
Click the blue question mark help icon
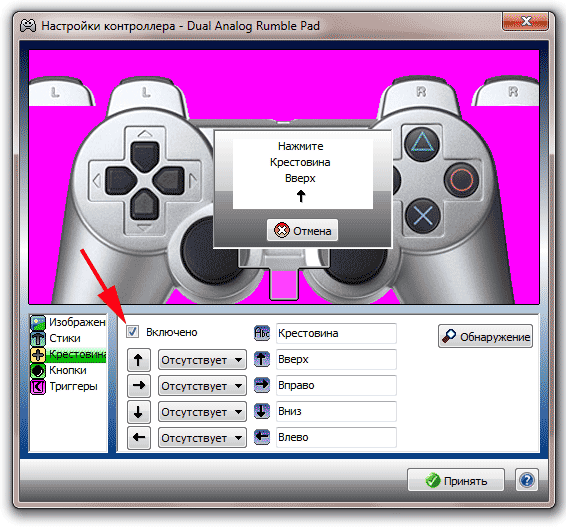(527, 480)
